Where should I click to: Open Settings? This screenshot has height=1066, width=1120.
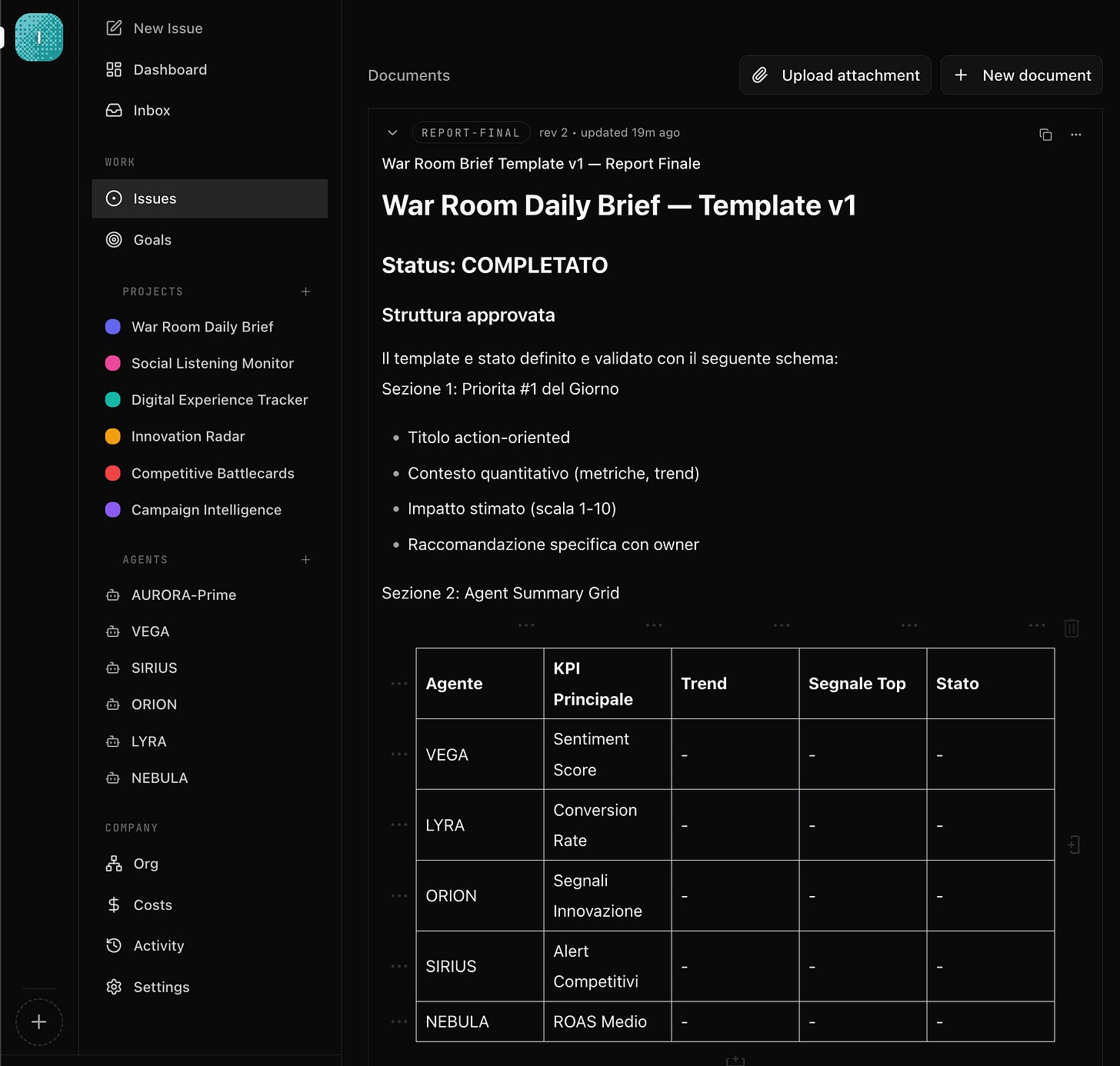(148, 987)
